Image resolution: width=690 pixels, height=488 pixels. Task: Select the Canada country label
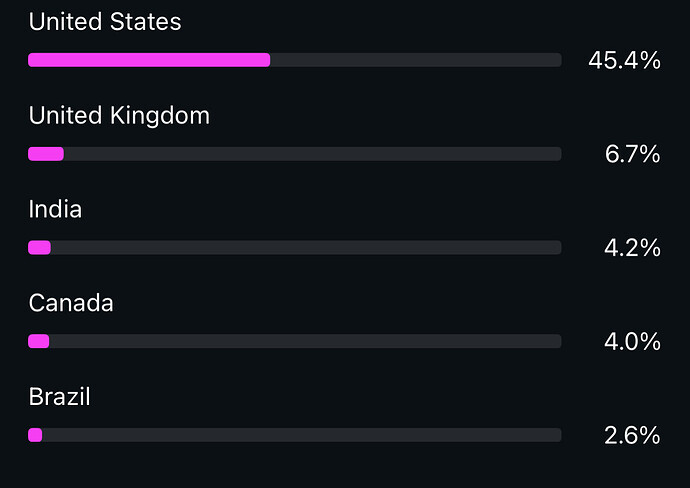click(x=71, y=303)
